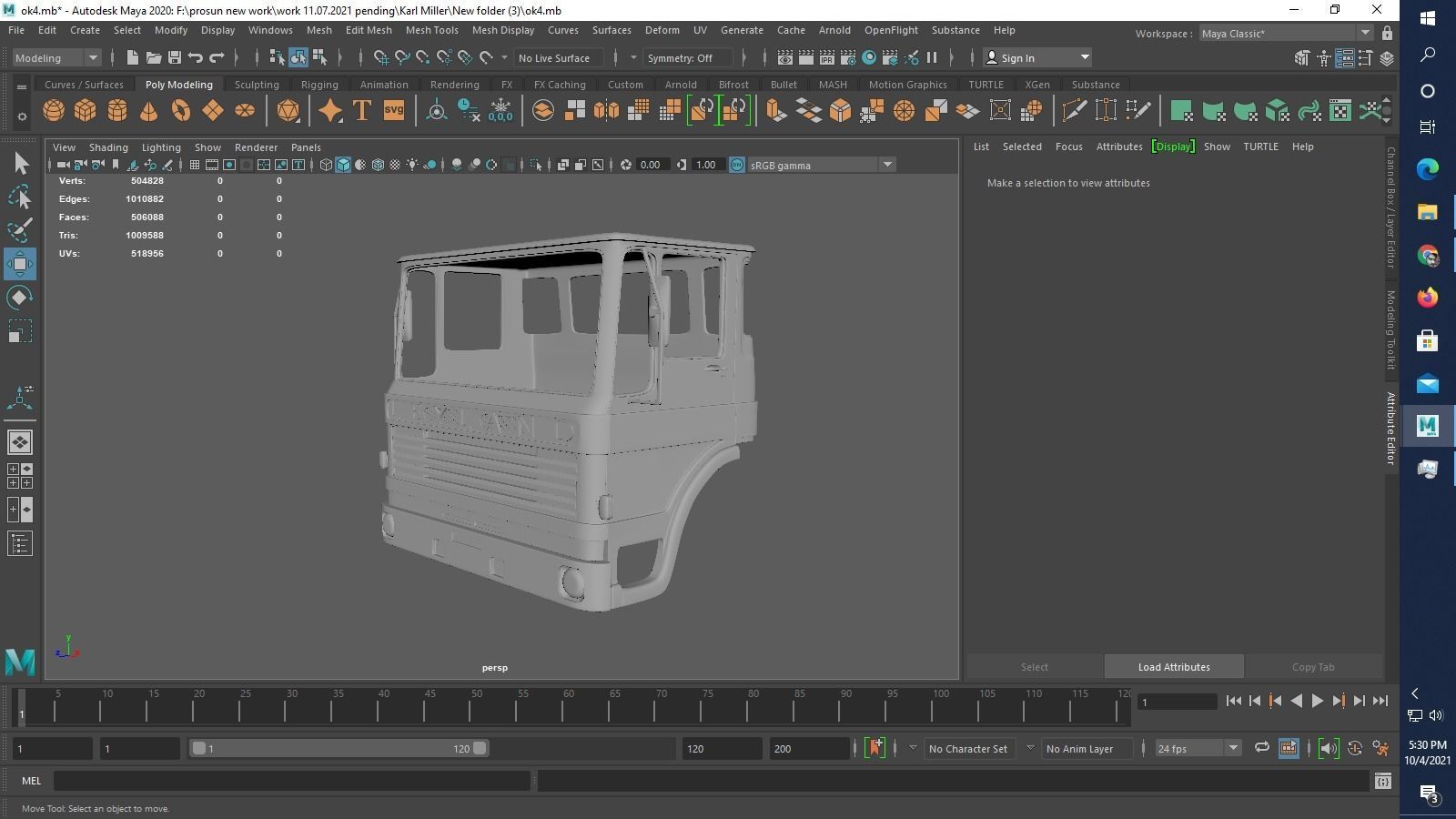The image size is (1456, 819).
Task: Open the sRGB gamma view transform dropdown
Action: pos(821,165)
